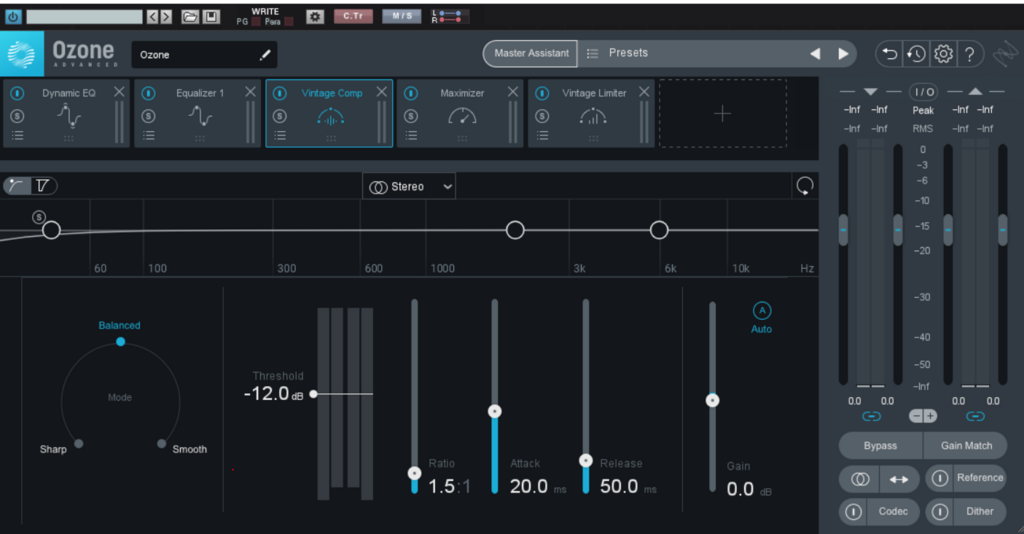Go to next preset arrow
1024x534 pixels.
pyautogui.click(x=843, y=54)
